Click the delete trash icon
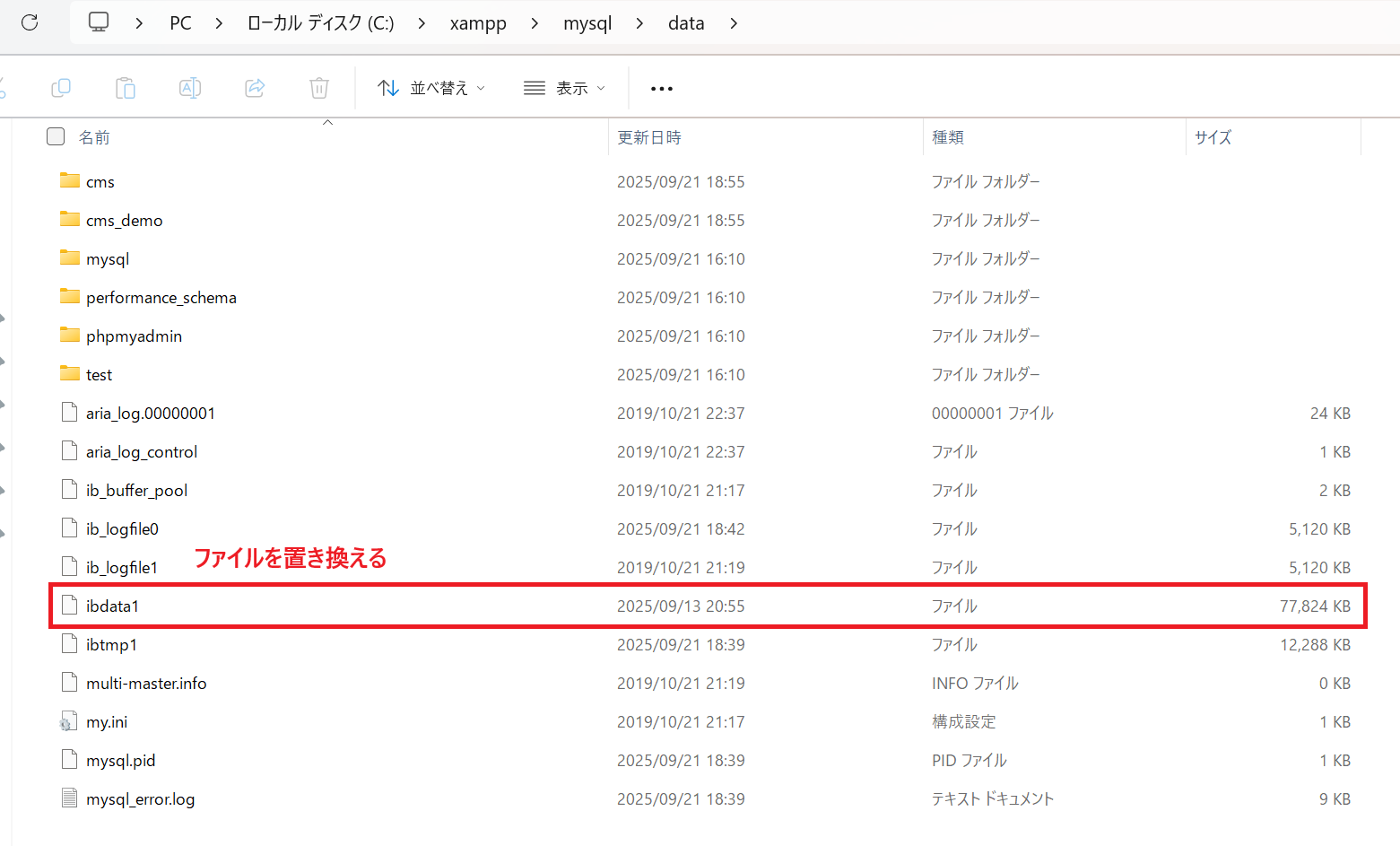Viewport: 1400px width, 846px height. tap(319, 88)
